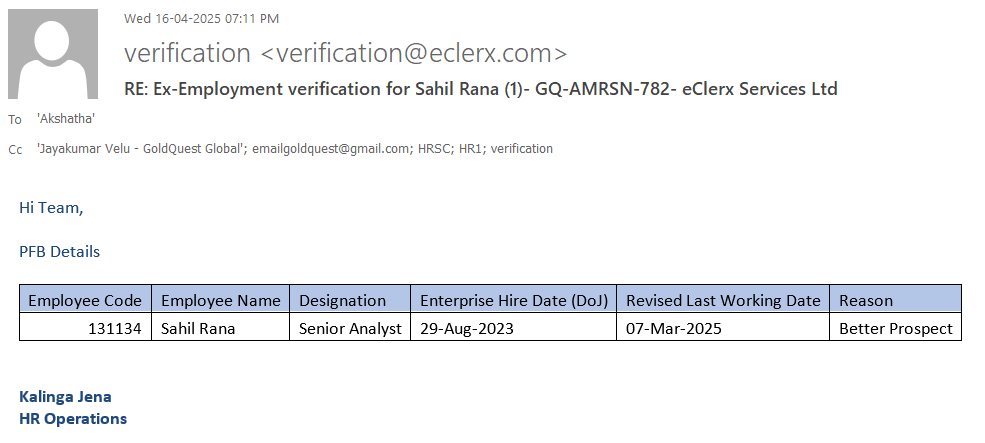Click the Senior Analyst table cell

point(350,328)
